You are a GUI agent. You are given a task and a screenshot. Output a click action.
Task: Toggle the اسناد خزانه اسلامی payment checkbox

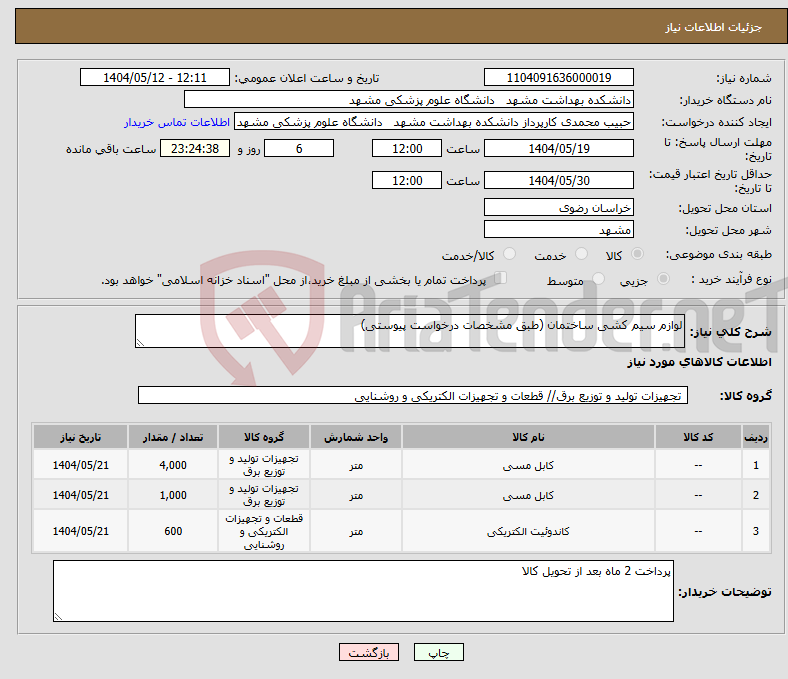(501, 278)
